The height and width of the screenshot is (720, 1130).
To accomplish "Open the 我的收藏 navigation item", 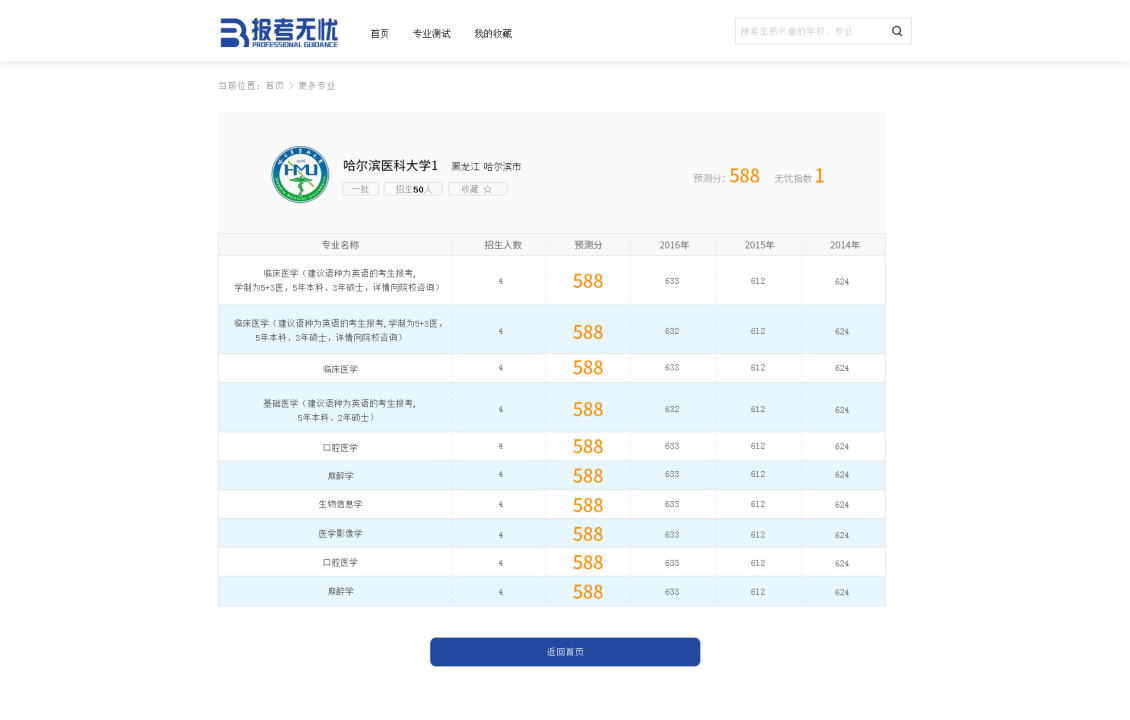I will pos(493,33).
